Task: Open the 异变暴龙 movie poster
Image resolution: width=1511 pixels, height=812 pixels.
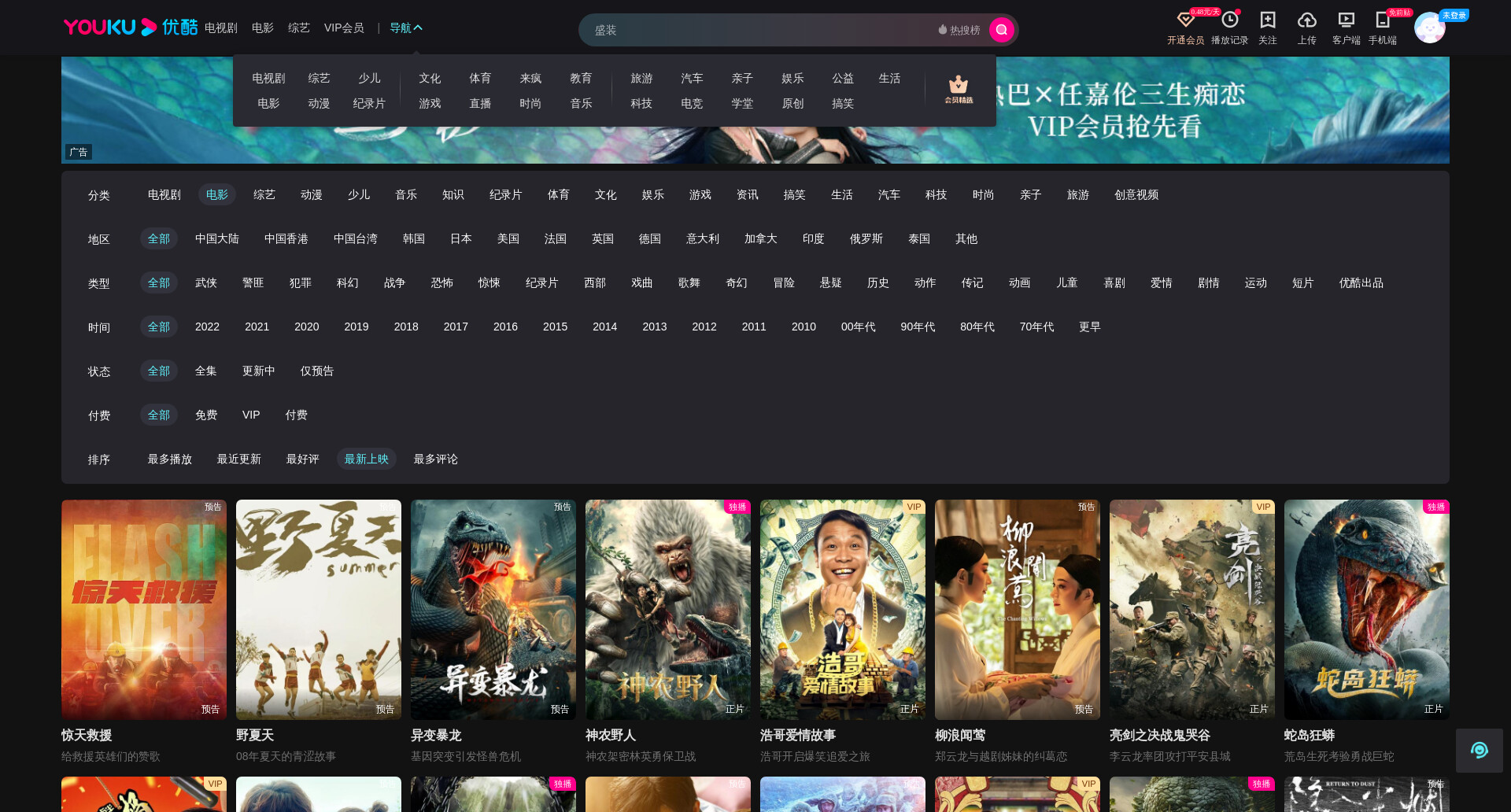Action: tap(493, 610)
